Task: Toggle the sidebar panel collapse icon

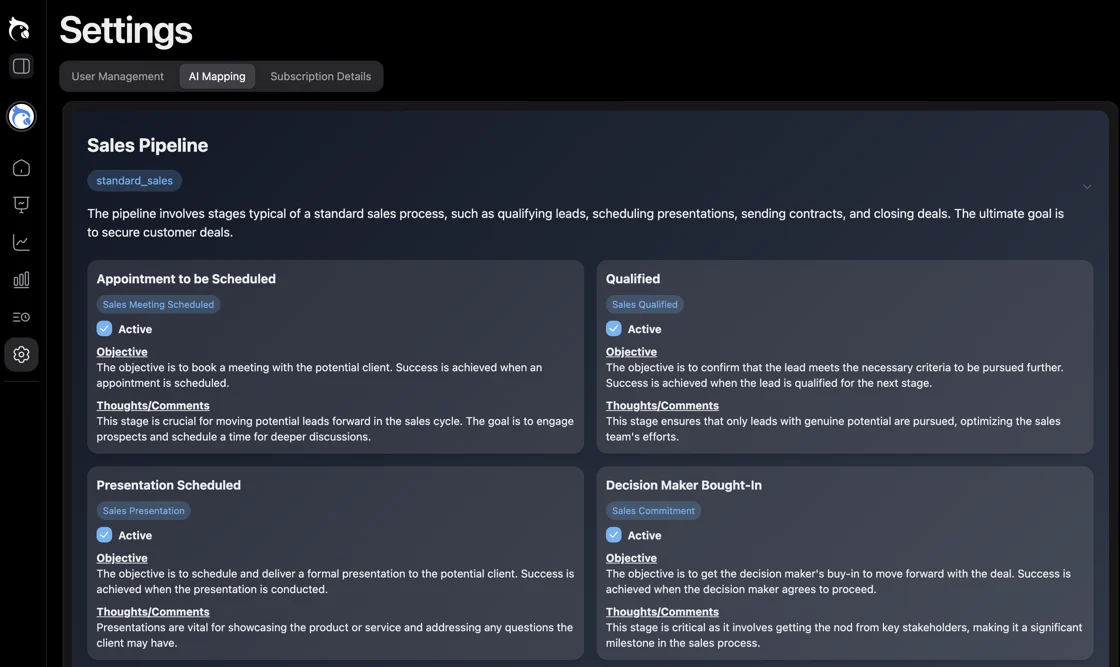Action: tap(21, 66)
